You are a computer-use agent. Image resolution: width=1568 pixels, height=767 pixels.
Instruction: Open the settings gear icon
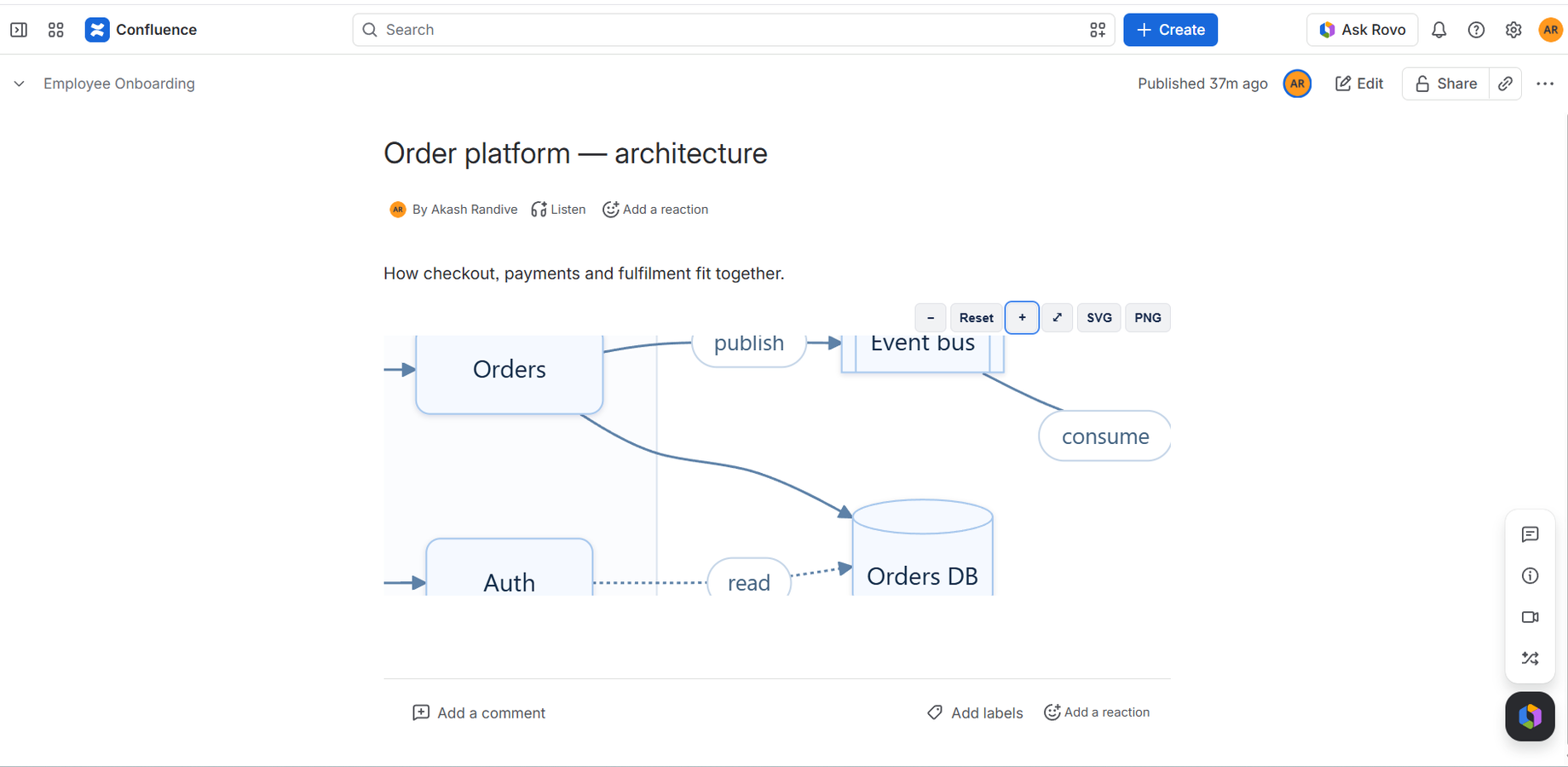click(x=1513, y=30)
